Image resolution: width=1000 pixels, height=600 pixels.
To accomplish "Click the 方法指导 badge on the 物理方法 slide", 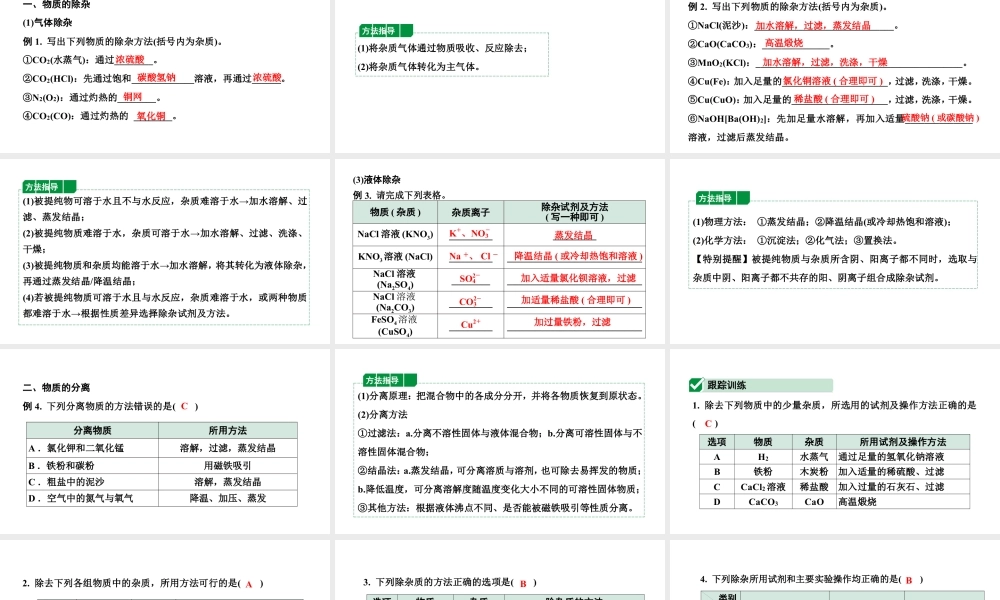I will click(x=713, y=197).
